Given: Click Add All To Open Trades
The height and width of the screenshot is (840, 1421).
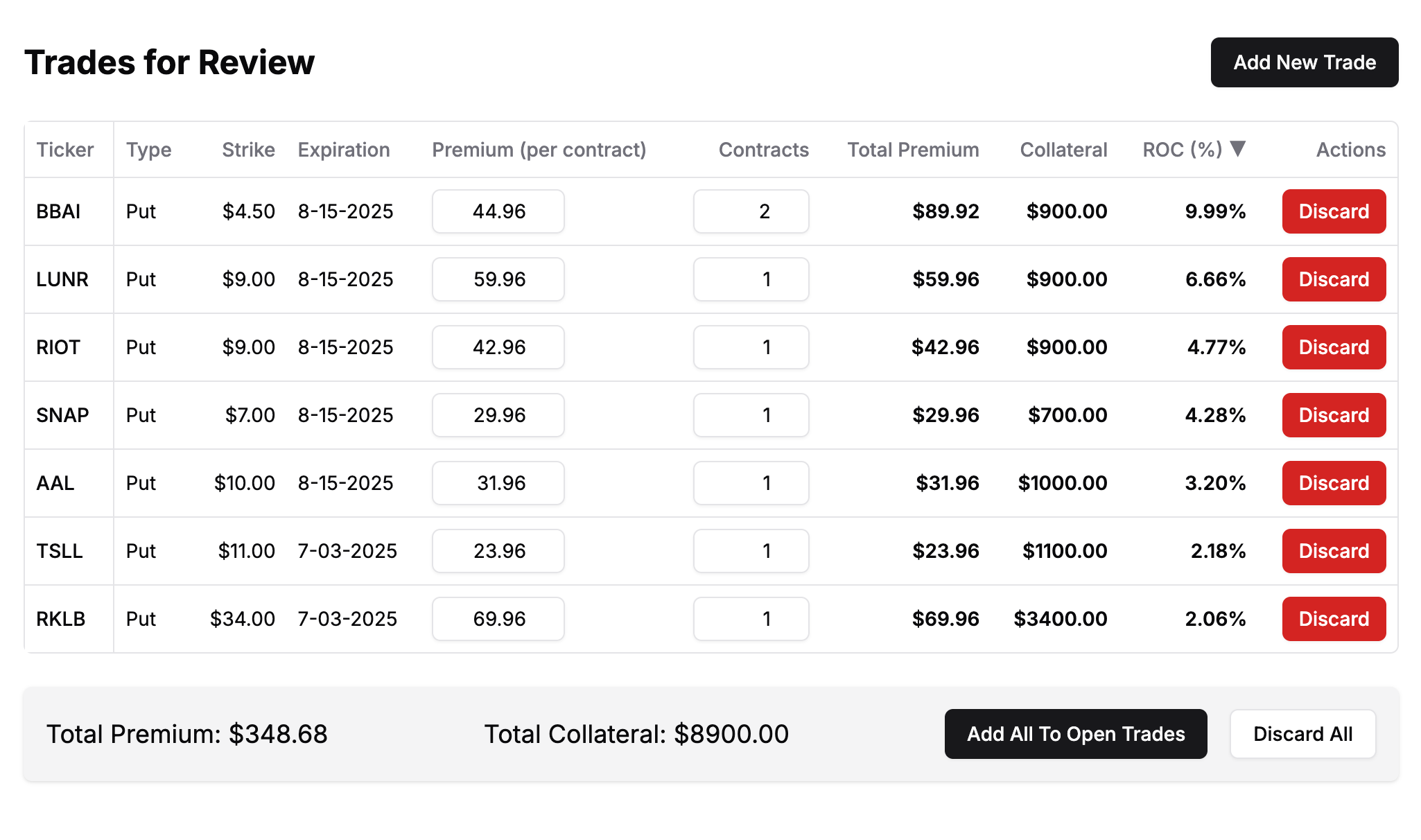Looking at the screenshot, I should click(1075, 734).
